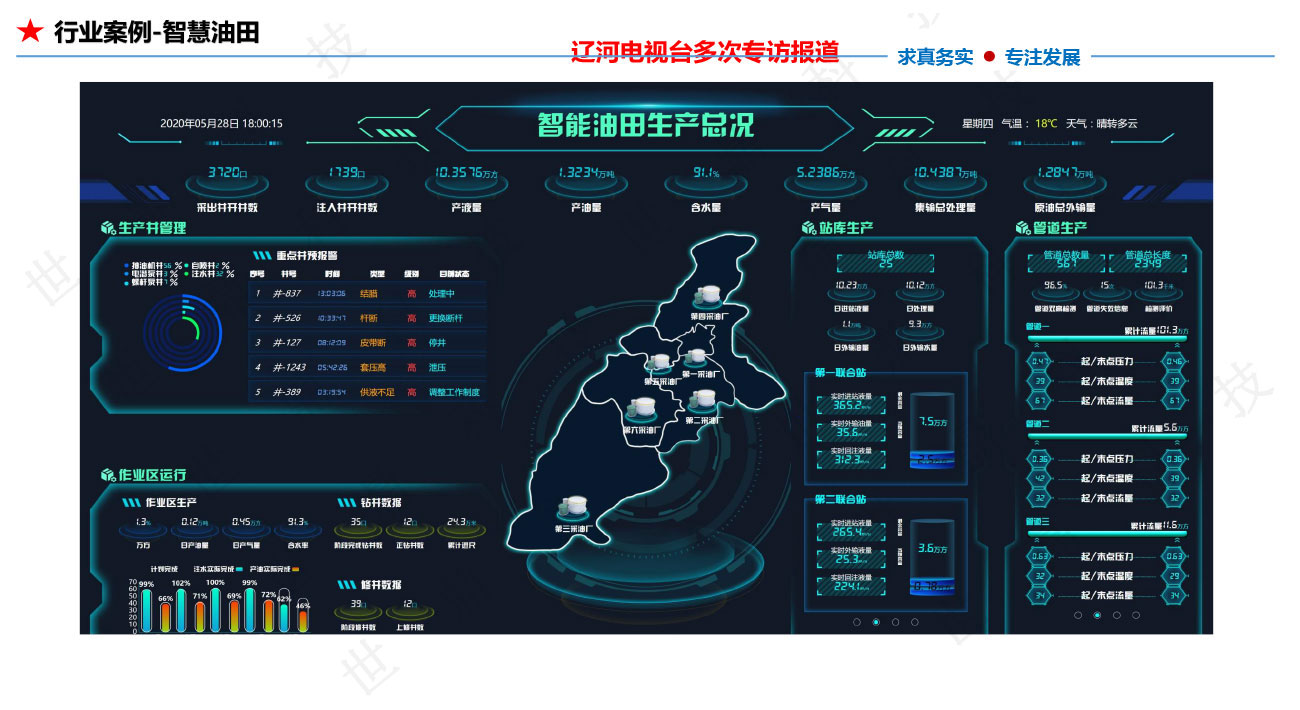Expand the 管道一 pipeline section chevrons
Screen dimensions: 1300x710
click(1038, 346)
